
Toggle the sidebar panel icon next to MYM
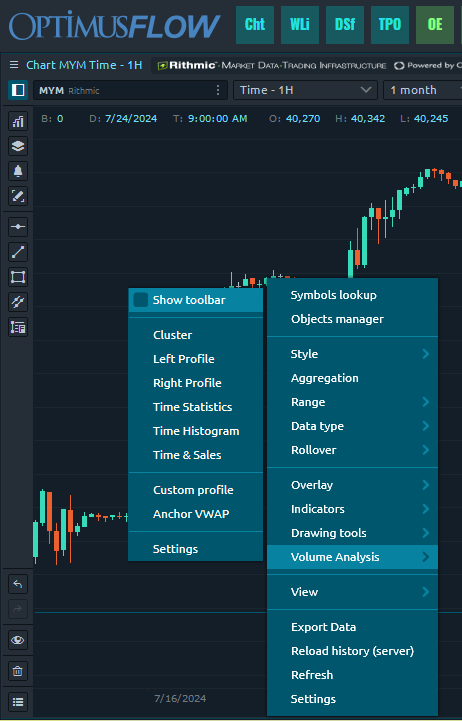[x=18, y=90]
